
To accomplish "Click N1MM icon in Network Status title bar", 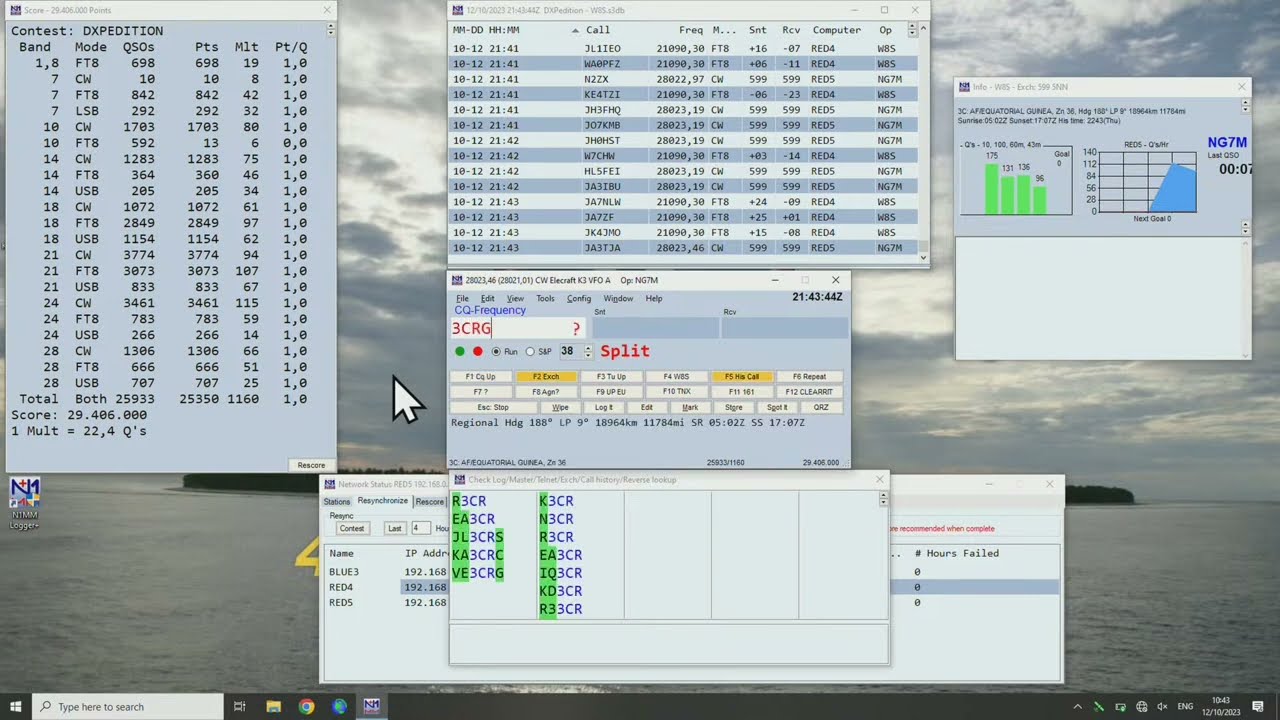I will click(329, 484).
